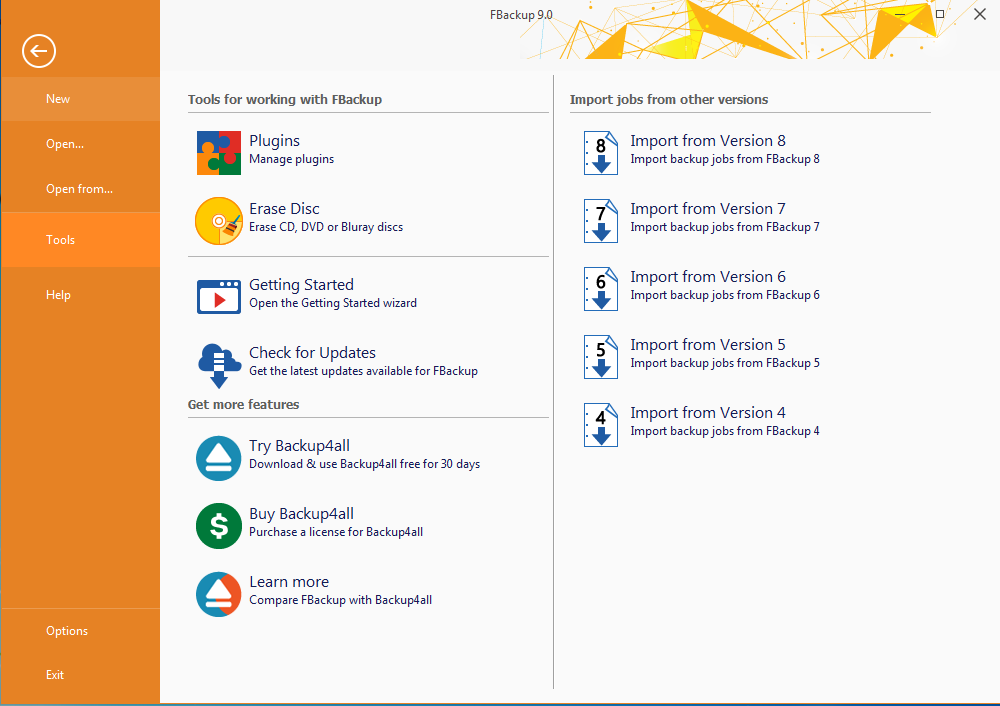
Task: Click Import from Version 6 title
Action: 708,277
